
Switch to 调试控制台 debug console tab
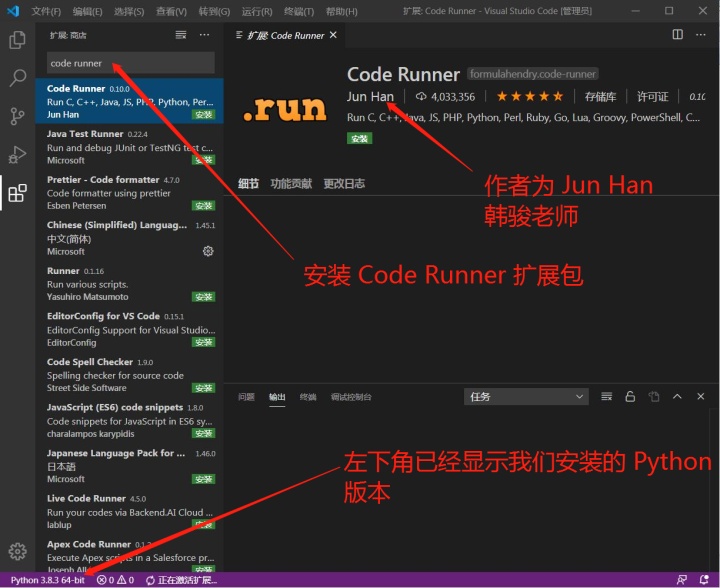351,397
